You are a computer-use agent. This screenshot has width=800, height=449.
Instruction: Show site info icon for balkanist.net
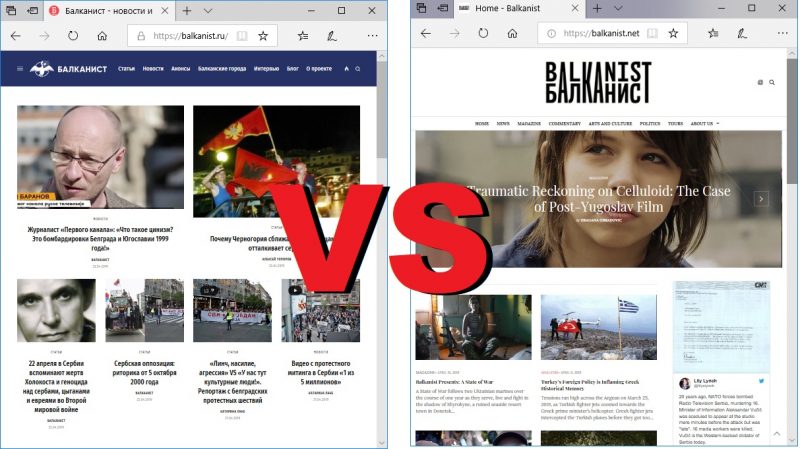pos(552,34)
